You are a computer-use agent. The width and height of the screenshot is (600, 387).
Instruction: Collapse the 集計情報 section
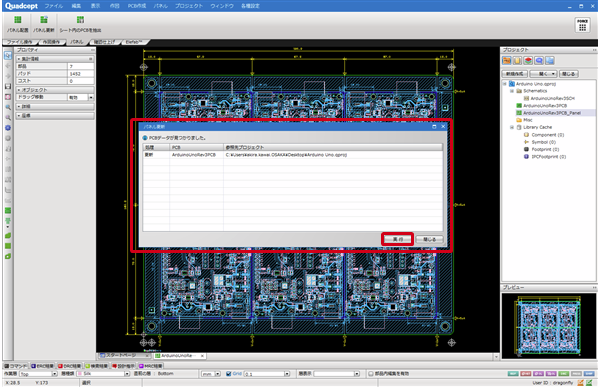[19, 59]
